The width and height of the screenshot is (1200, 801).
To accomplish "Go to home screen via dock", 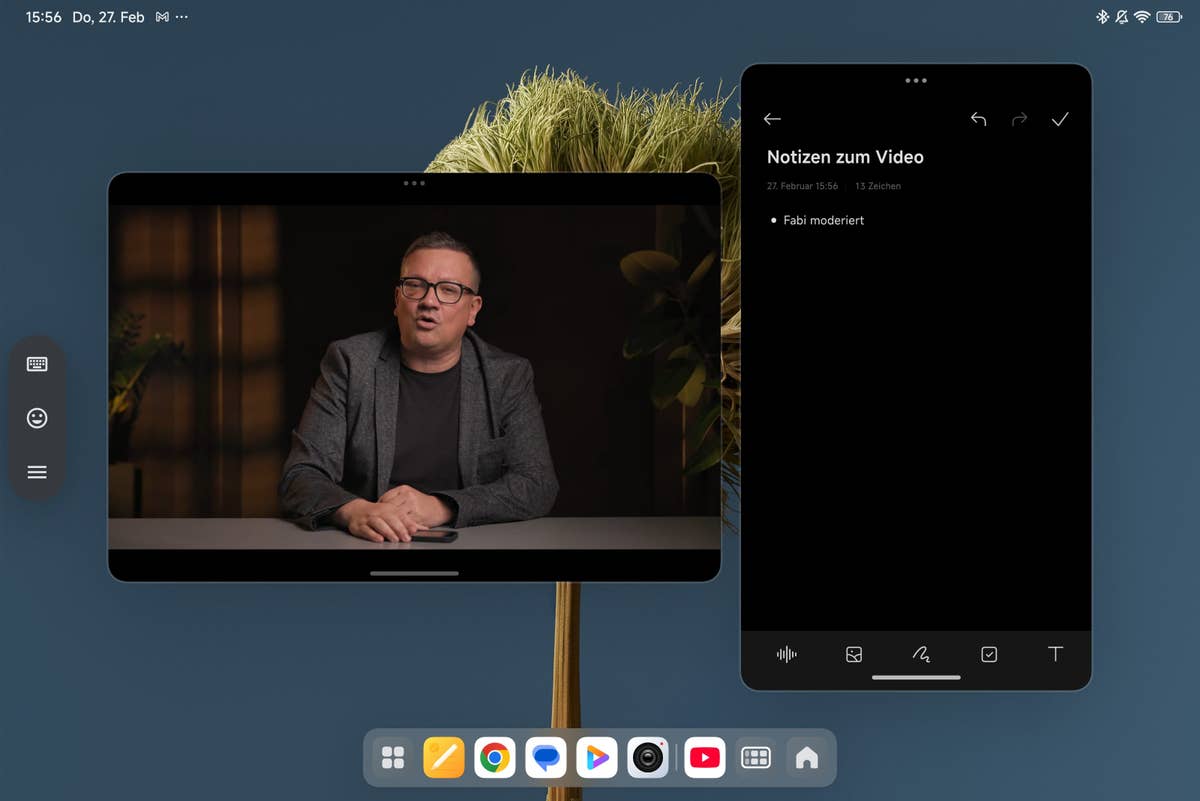I will (x=806, y=758).
